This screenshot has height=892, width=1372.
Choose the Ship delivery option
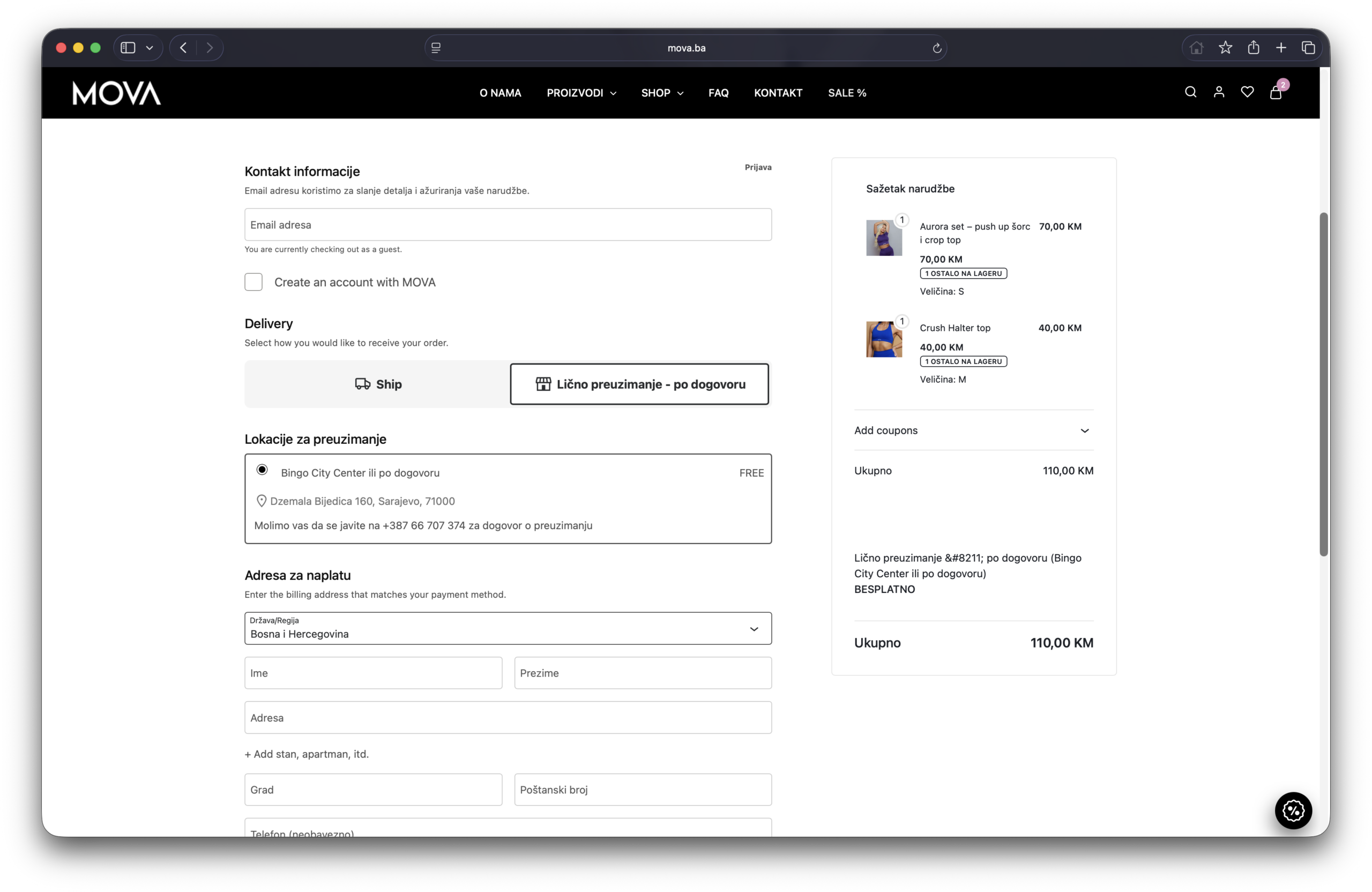coord(378,384)
